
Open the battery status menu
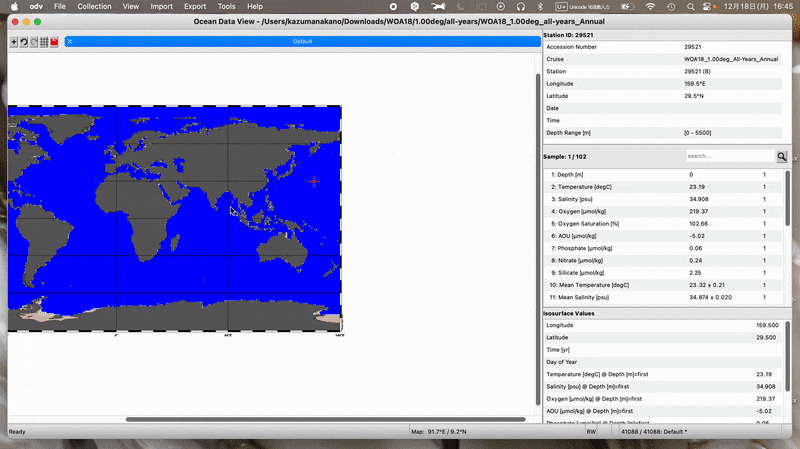[x=627, y=7]
